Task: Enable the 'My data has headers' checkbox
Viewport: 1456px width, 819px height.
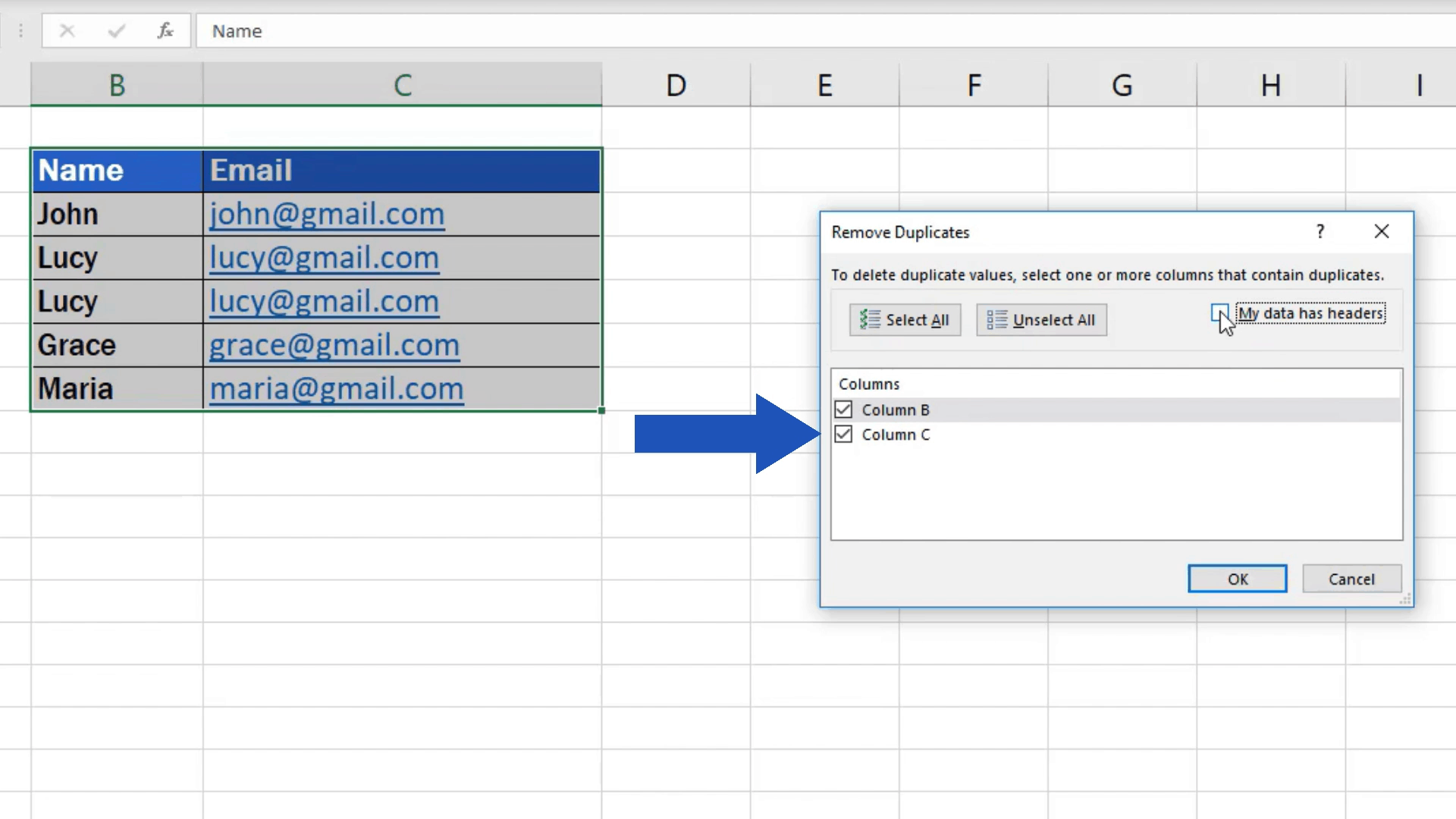Action: click(1219, 312)
